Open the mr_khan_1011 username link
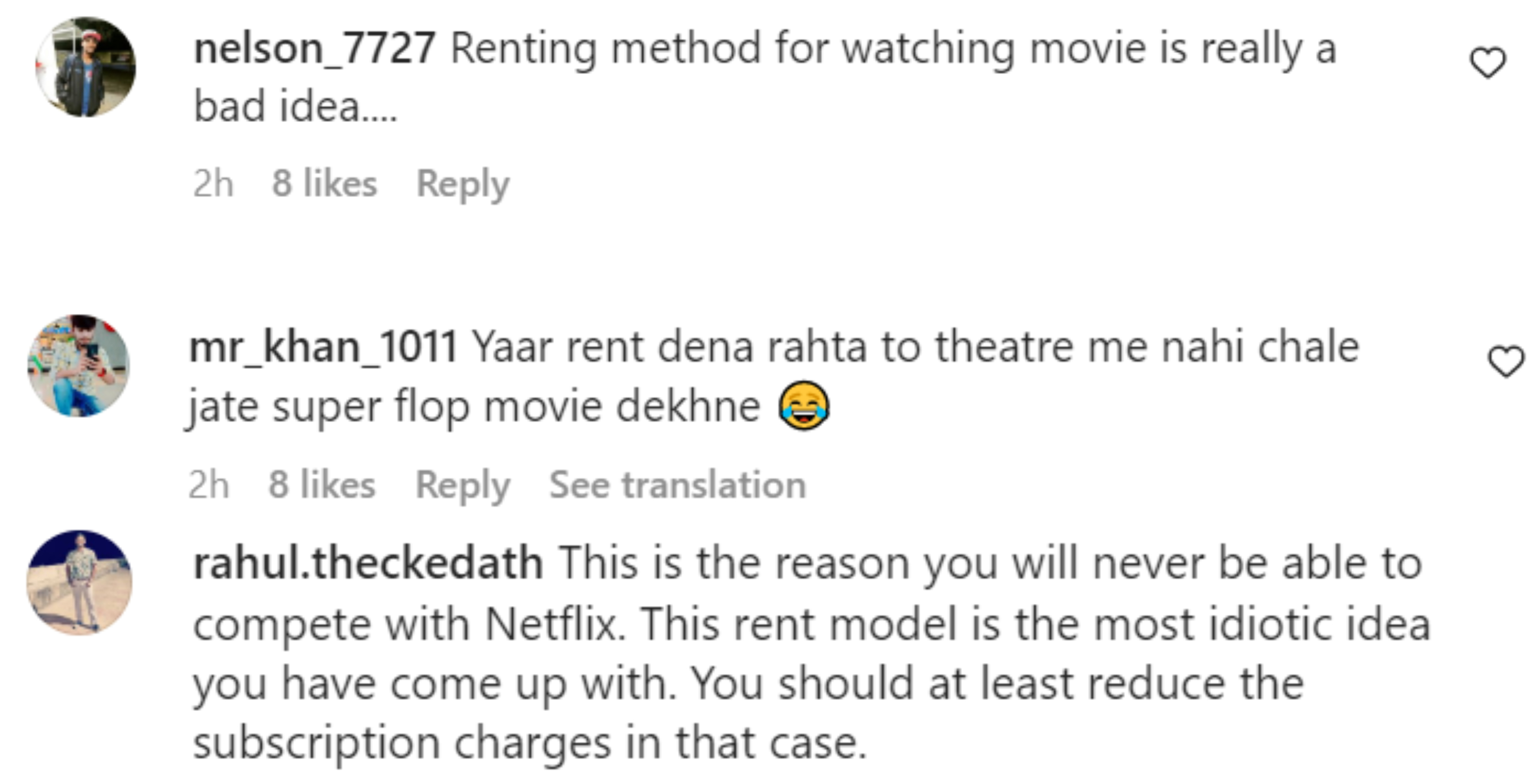The image size is (1532, 784). (x=323, y=347)
